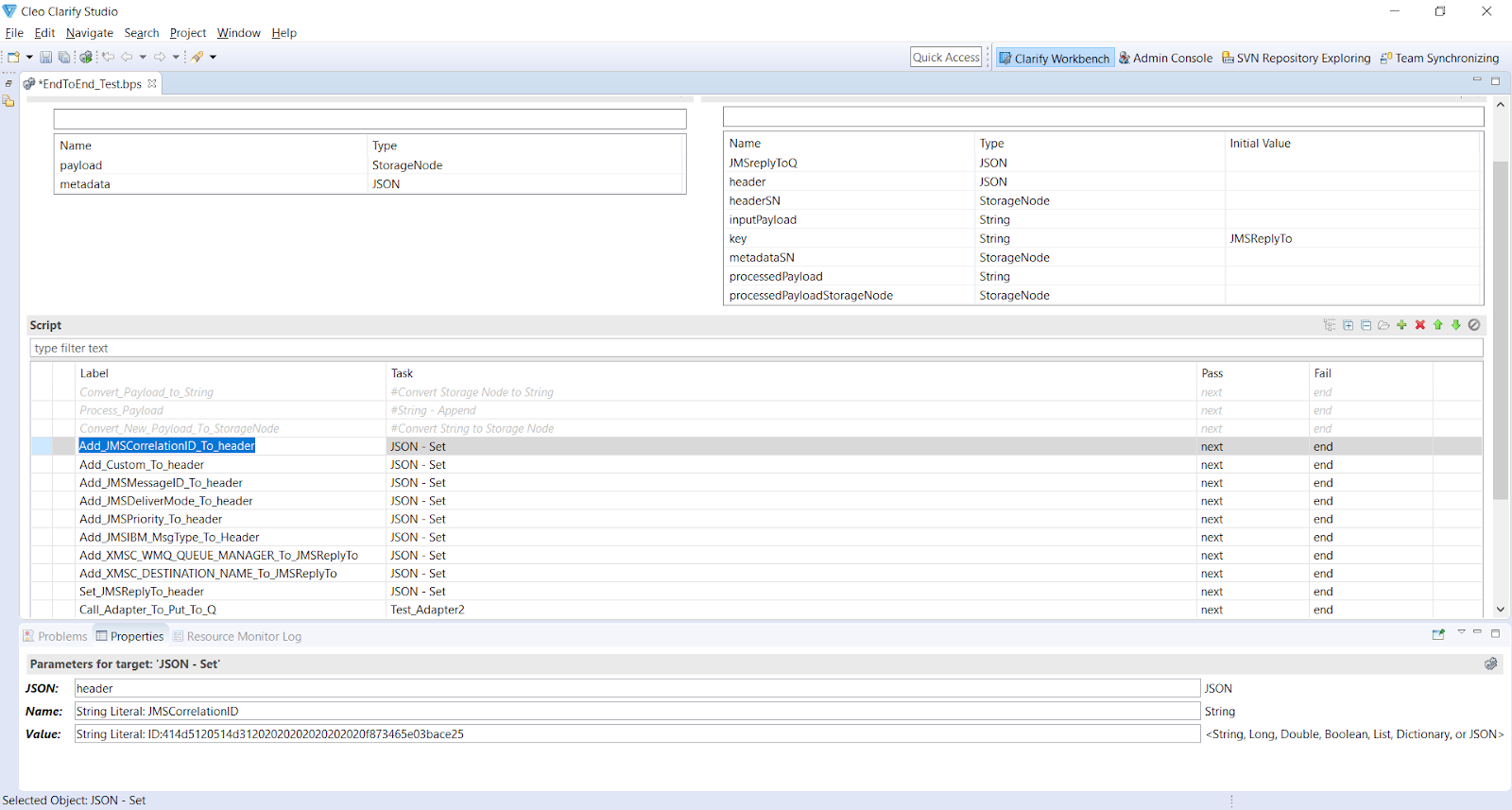The height and width of the screenshot is (810, 1512).
Task: Open the Help menu
Action: [x=284, y=33]
